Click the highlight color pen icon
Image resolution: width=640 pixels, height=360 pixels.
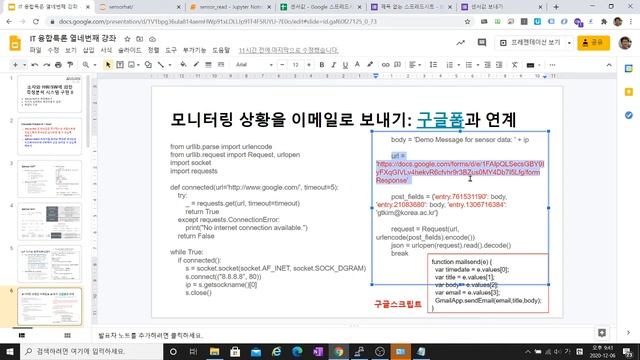[370, 65]
